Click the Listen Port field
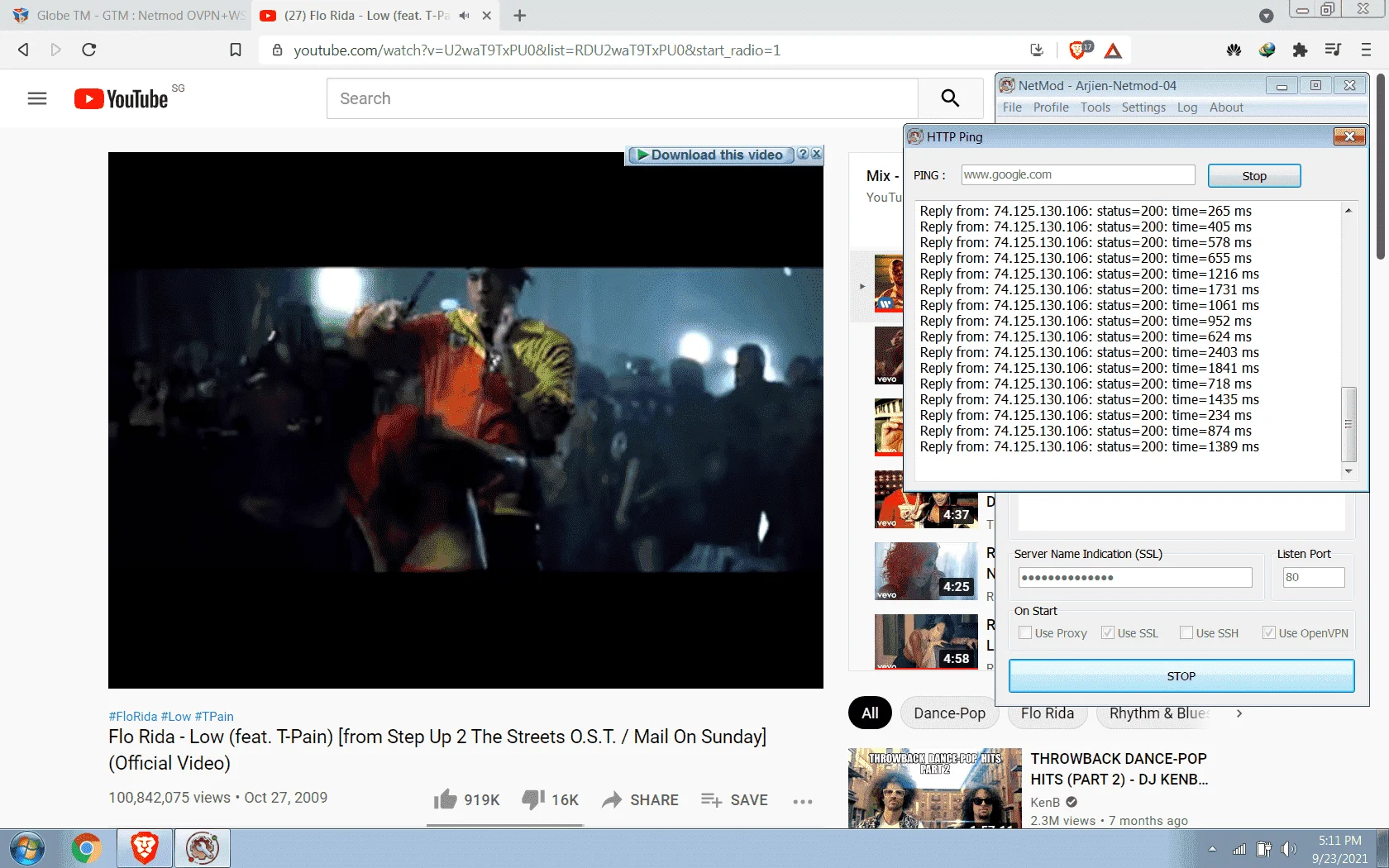Viewport: 1389px width, 868px height. (1313, 577)
